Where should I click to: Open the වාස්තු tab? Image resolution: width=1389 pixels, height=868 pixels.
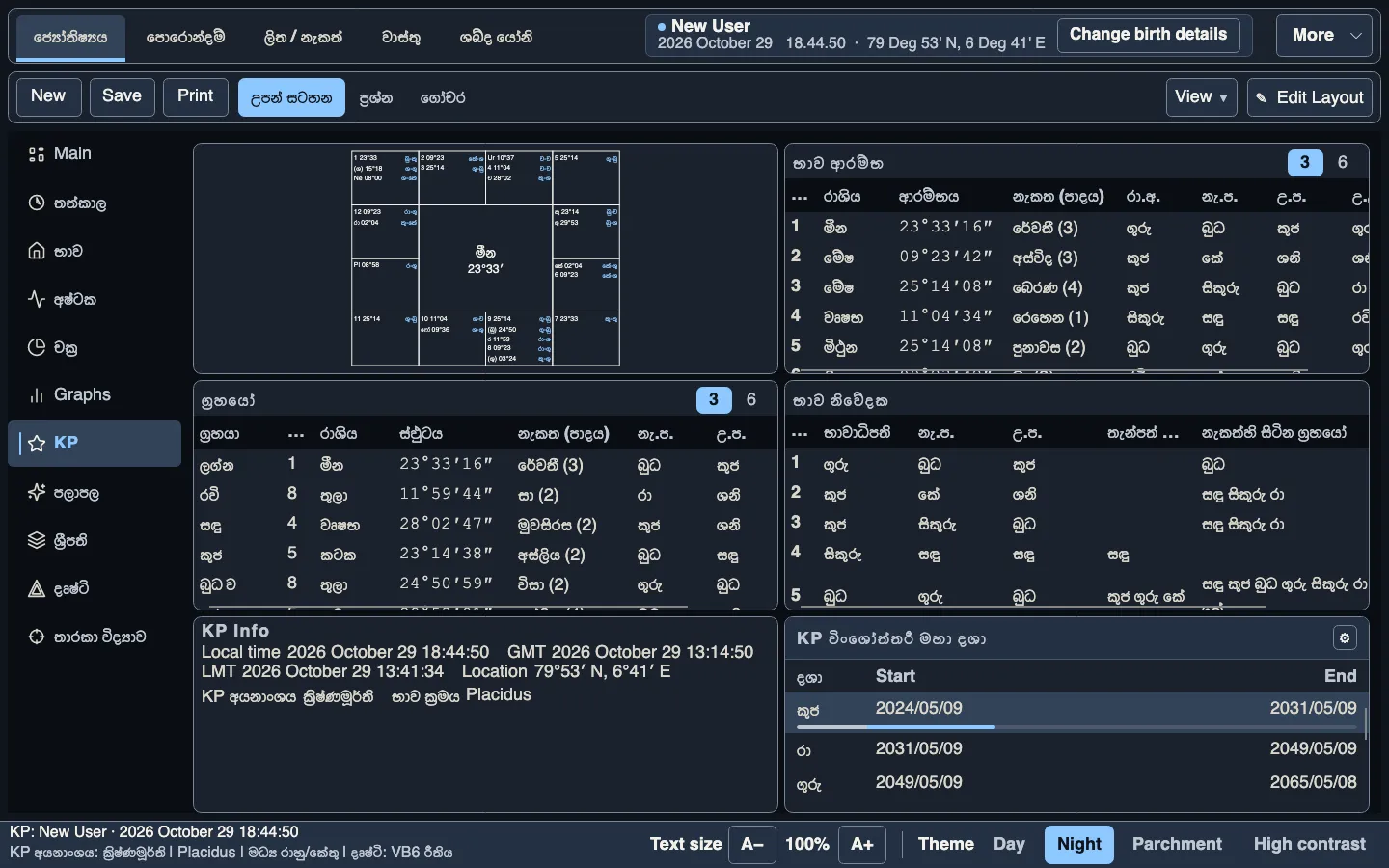[401, 38]
